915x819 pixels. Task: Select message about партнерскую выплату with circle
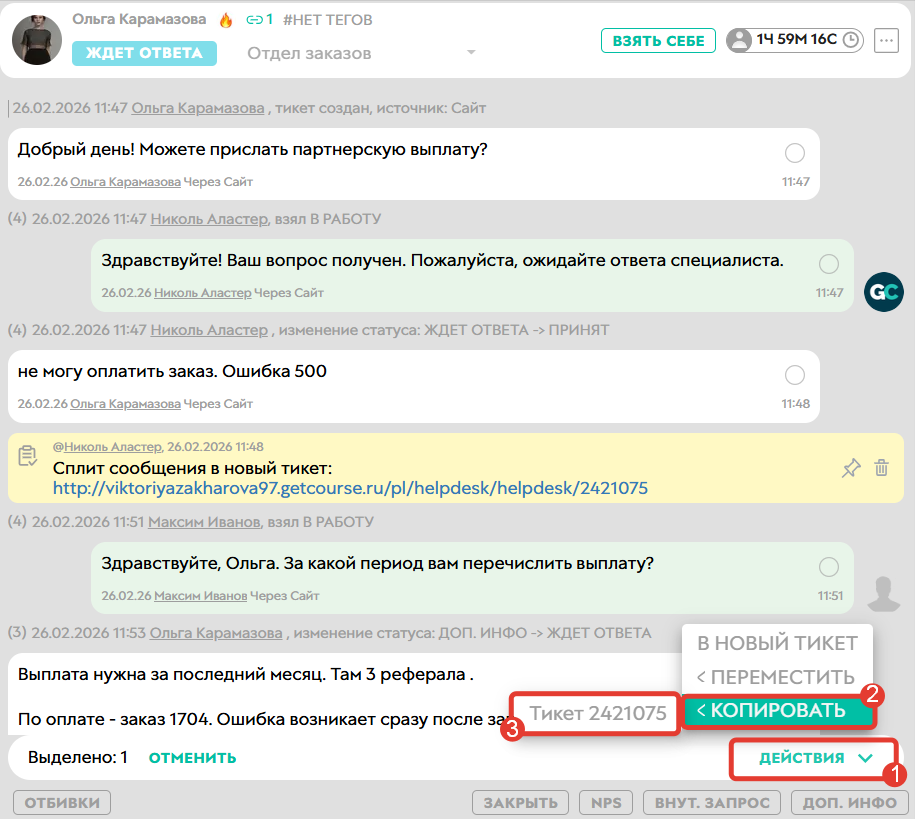(x=795, y=153)
